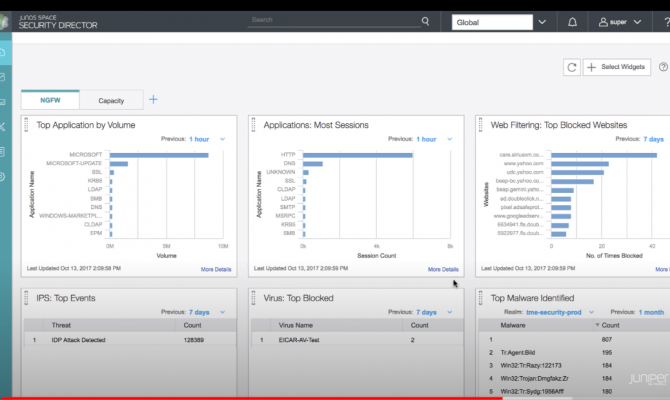Open Virus: Top Blocked 7 days dropdown

coord(450,312)
